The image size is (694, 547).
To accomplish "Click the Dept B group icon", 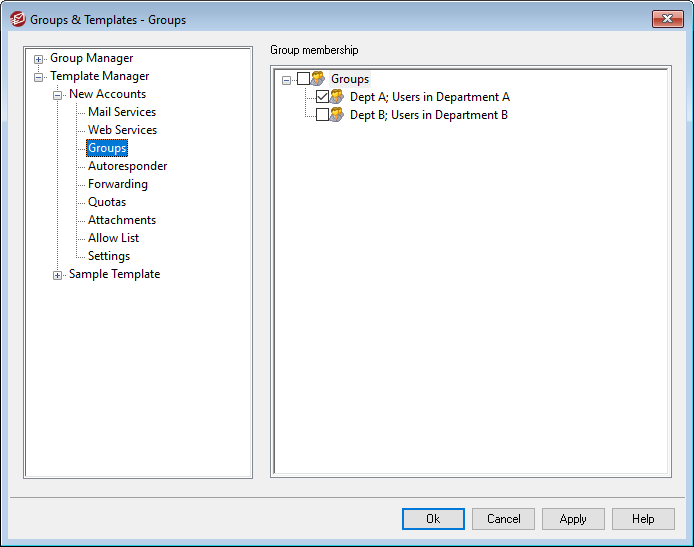I will [x=337, y=115].
